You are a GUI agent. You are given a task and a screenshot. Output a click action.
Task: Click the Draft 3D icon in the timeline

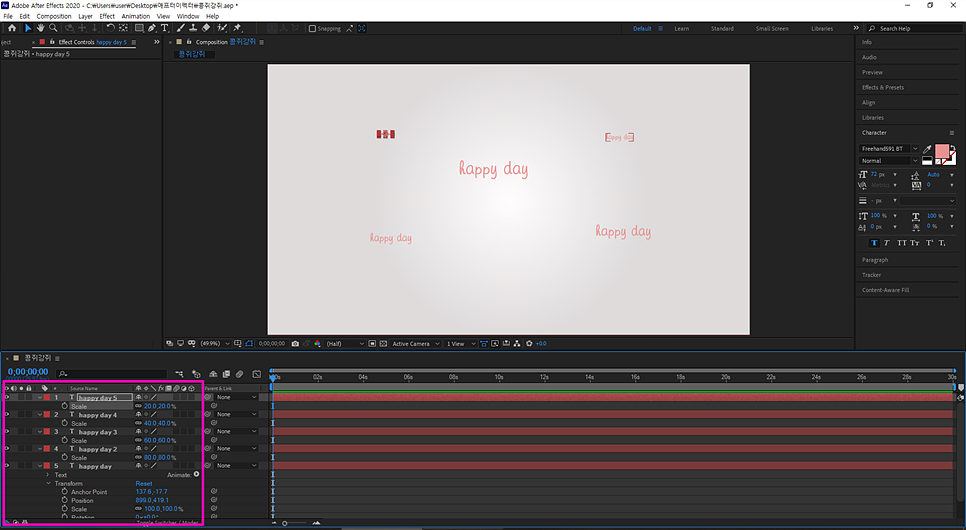(x=197, y=374)
